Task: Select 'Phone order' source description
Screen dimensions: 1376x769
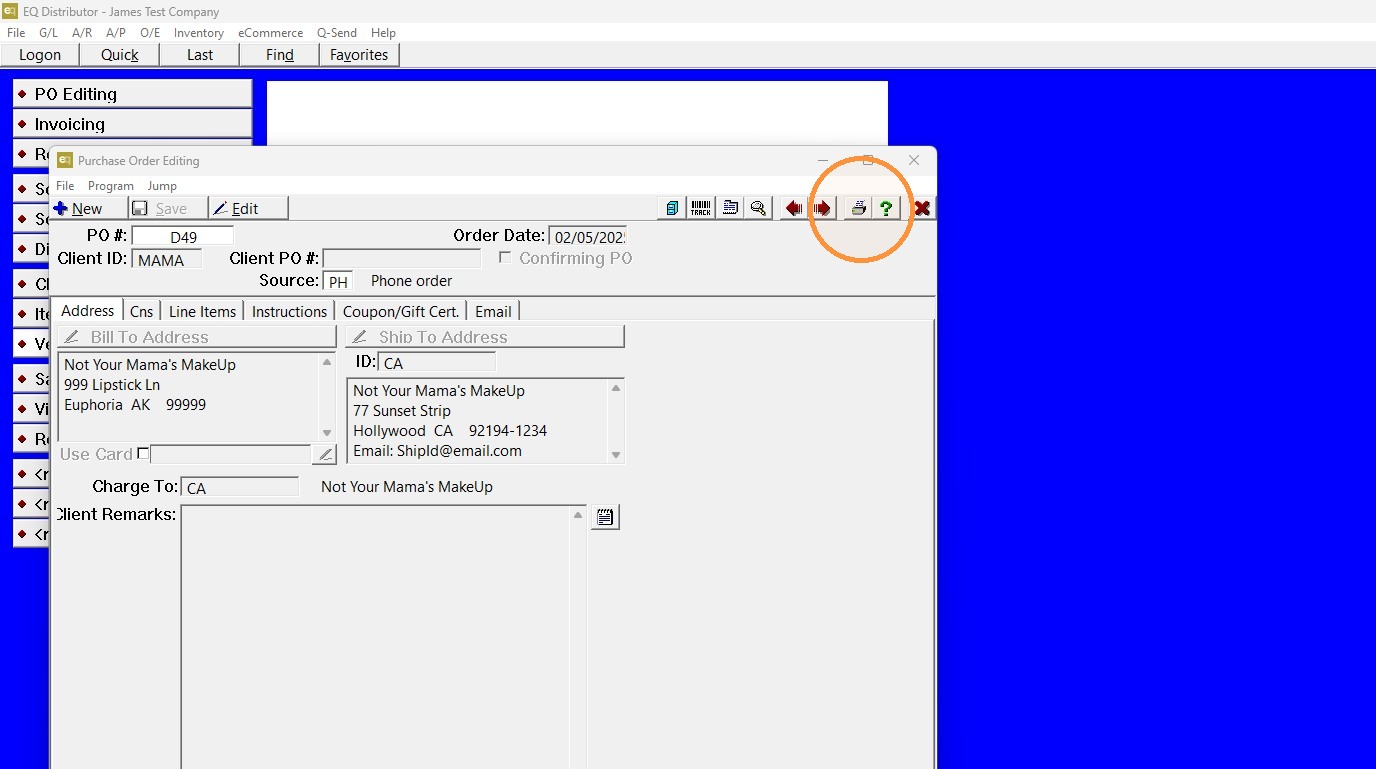Action: point(411,281)
